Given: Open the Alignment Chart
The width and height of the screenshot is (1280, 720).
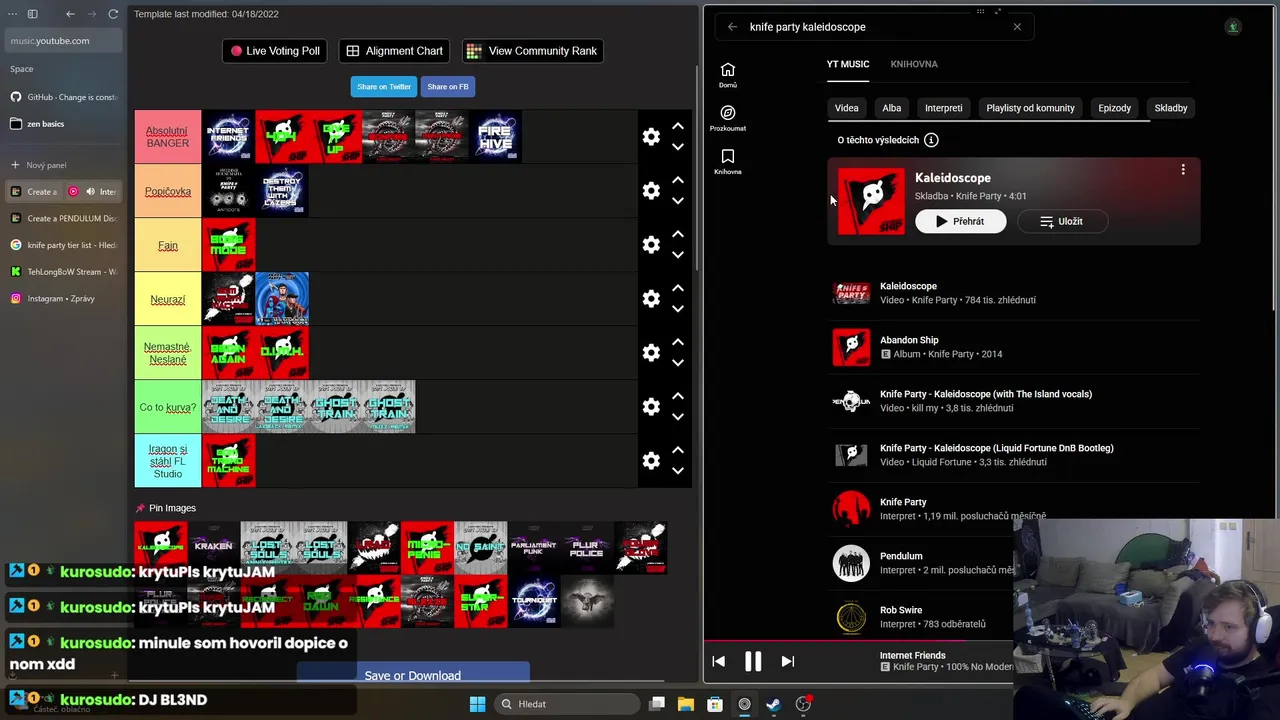Looking at the screenshot, I should tap(394, 51).
